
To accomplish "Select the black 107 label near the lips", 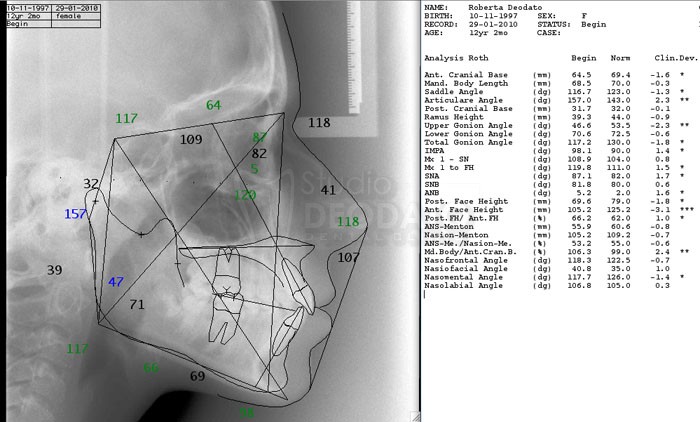I will coord(348,258).
